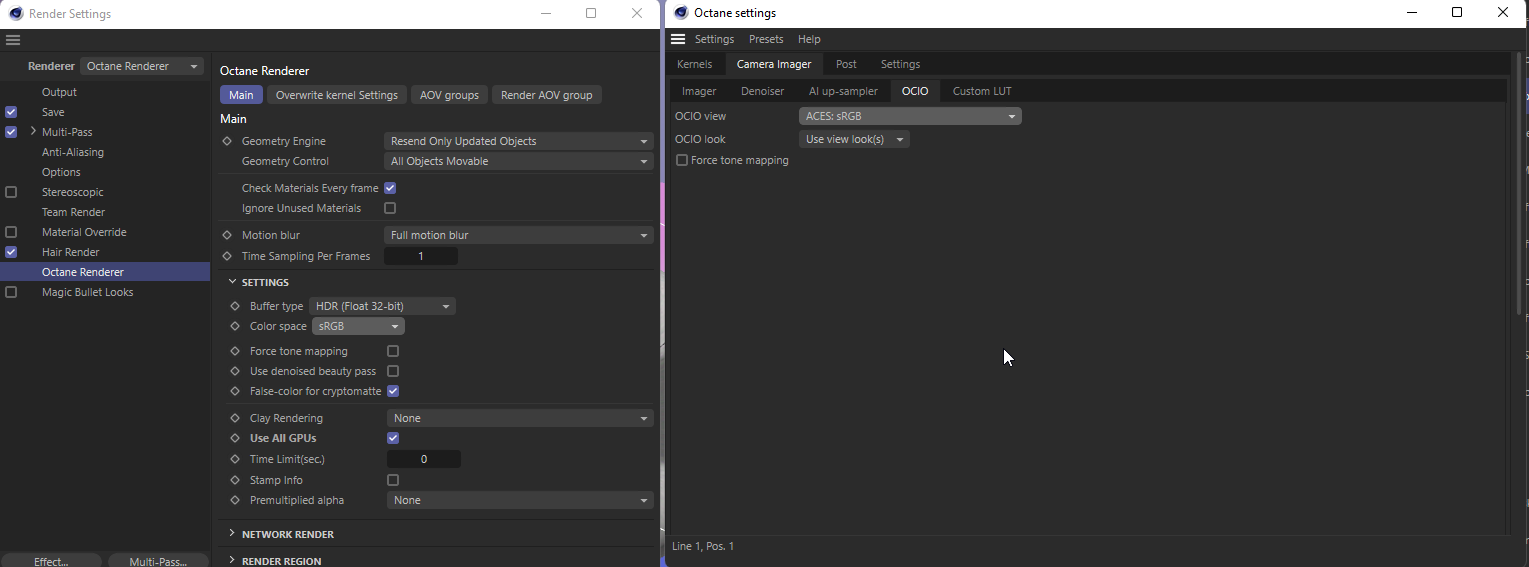
Task: Click the Octane settings hamburger menu icon
Action: (678, 39)
